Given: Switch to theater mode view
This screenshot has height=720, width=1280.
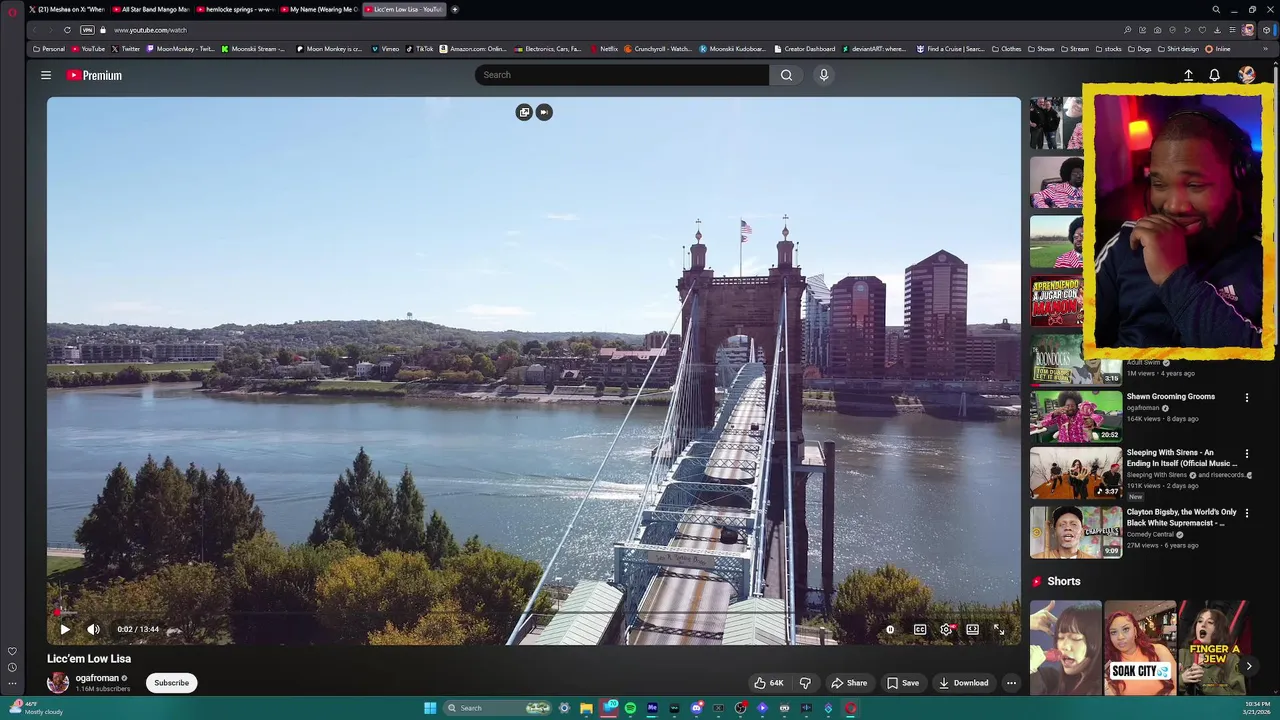Looking at the screenshot, I should tap(972, 630).
